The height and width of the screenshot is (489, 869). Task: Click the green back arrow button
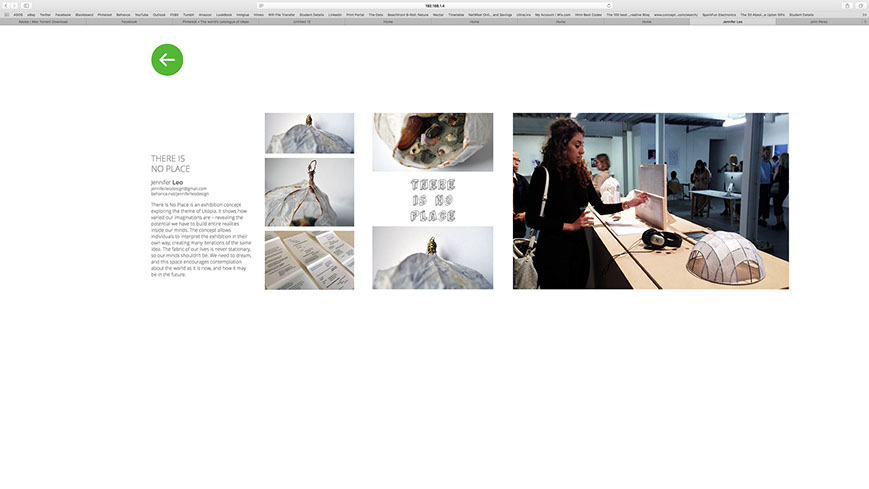[x=167, y=60]
